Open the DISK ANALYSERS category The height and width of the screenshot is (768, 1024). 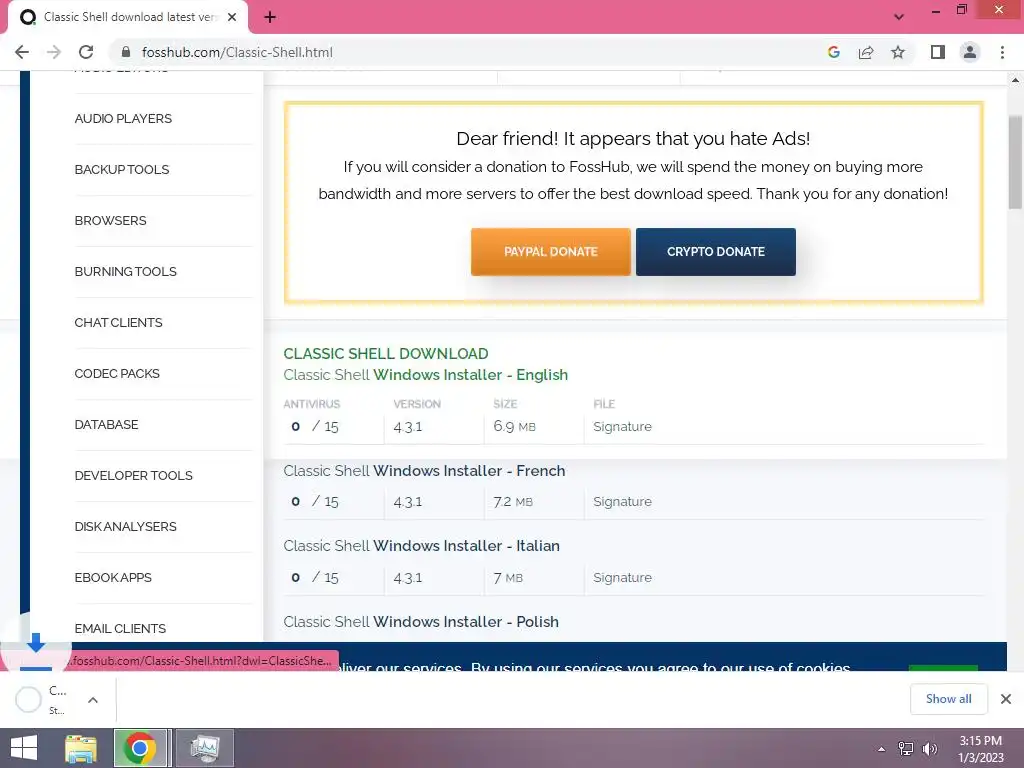tap(125, 526)
